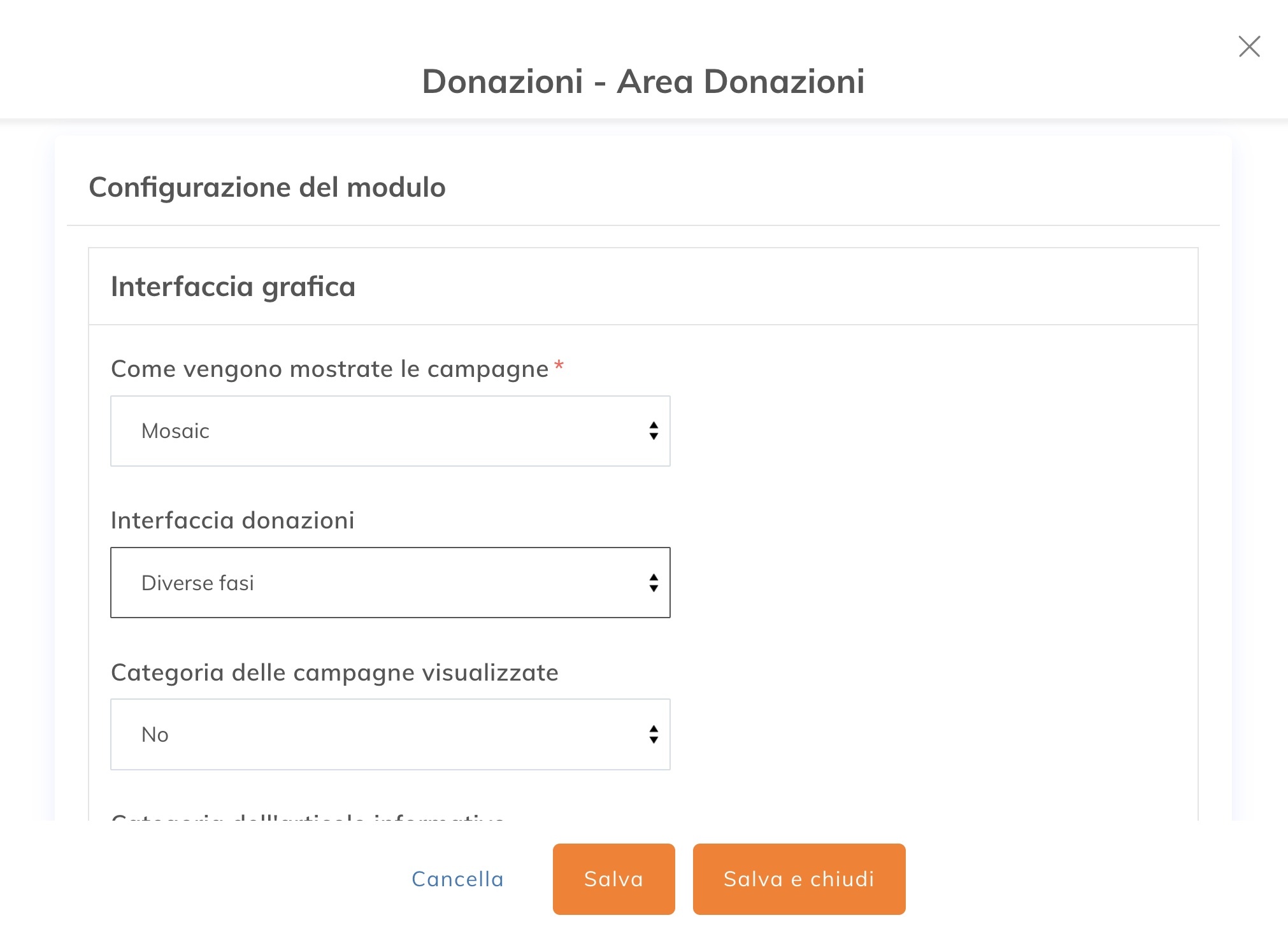Click the 'Interfaccia donazioni' field label

(x=233, y=521)
